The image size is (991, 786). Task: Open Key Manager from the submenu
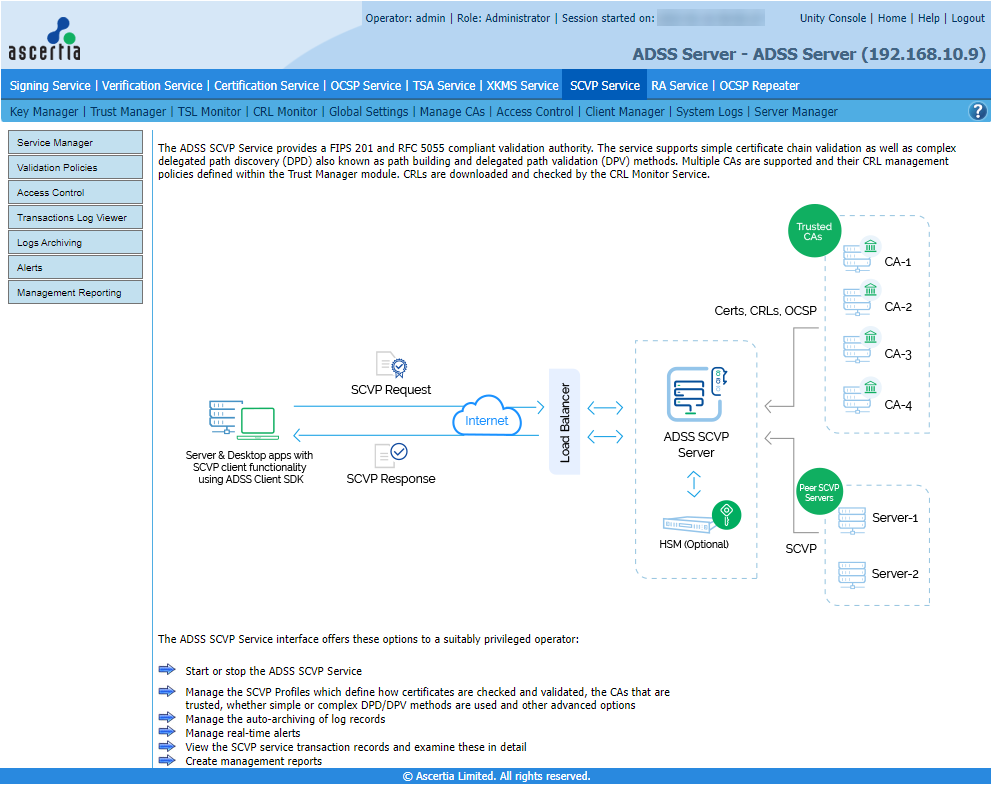[x=45, y=112]
